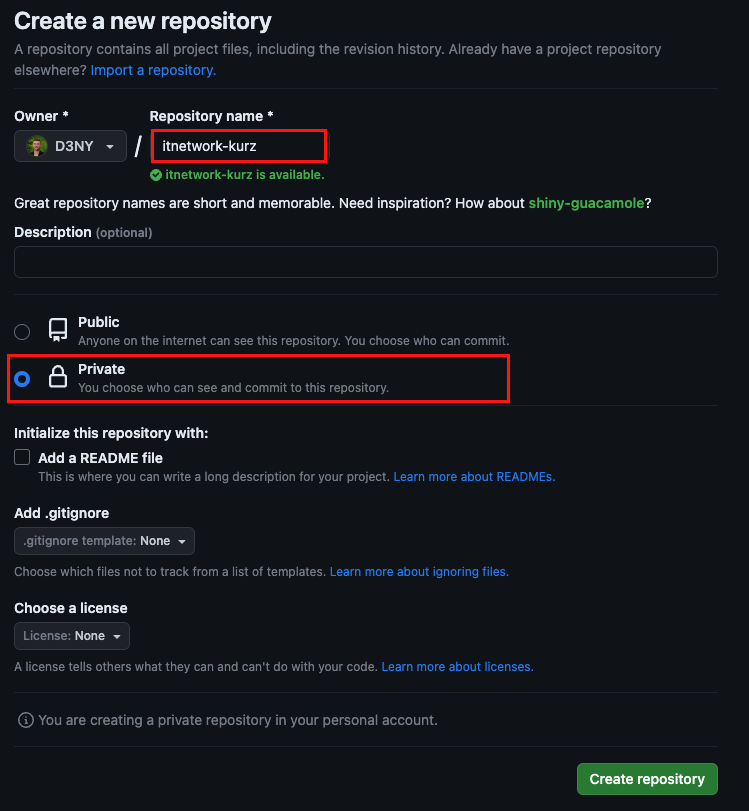Image resolution: width=749 pixels, height=811 pixels.
Task: Enable the Add a README file checkbox
Action: (22, 458)
